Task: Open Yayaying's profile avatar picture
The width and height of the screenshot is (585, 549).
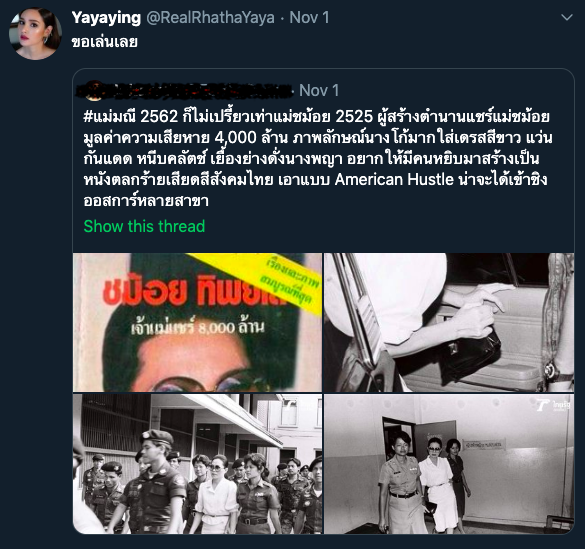Action: [x=35, y=33]
